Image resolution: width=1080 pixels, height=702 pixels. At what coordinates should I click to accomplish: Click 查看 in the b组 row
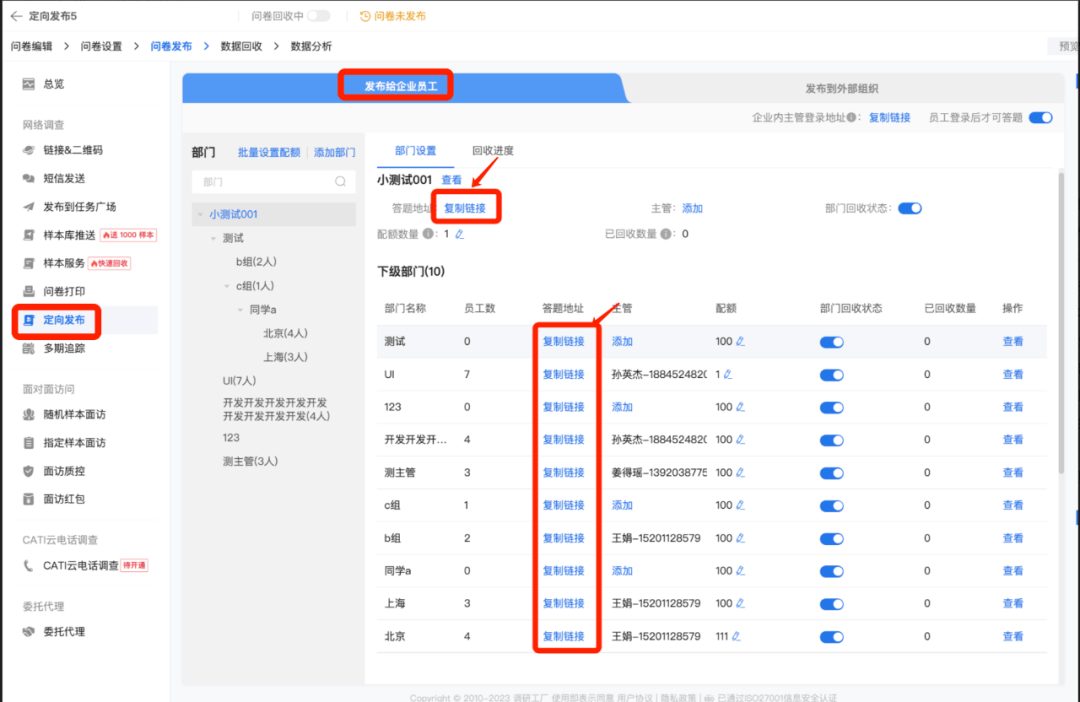point(1012,538)
